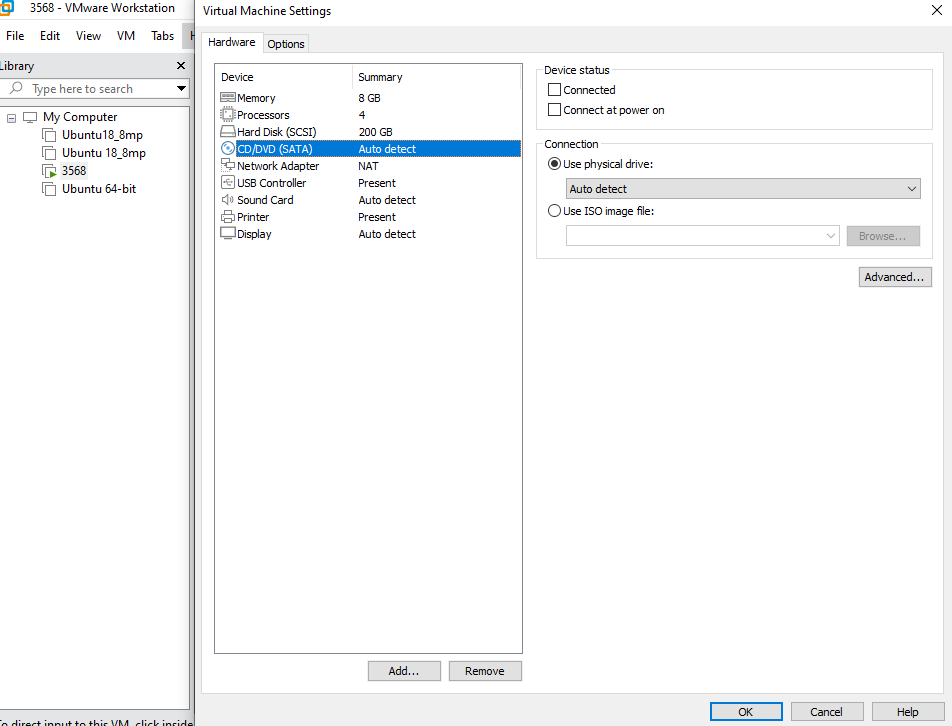
Task: Click the 8 GB memory summary value
Action: (369, 98)
